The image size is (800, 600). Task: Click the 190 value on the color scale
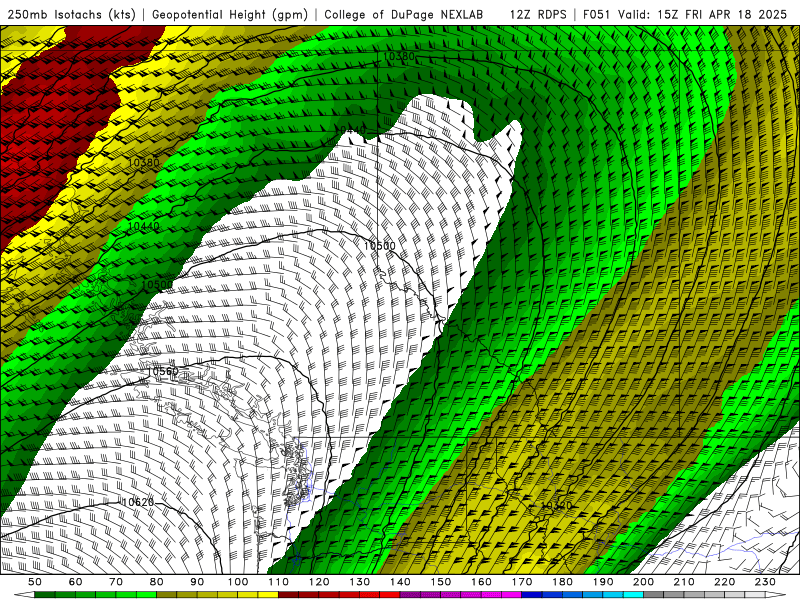tap(604, 582)
